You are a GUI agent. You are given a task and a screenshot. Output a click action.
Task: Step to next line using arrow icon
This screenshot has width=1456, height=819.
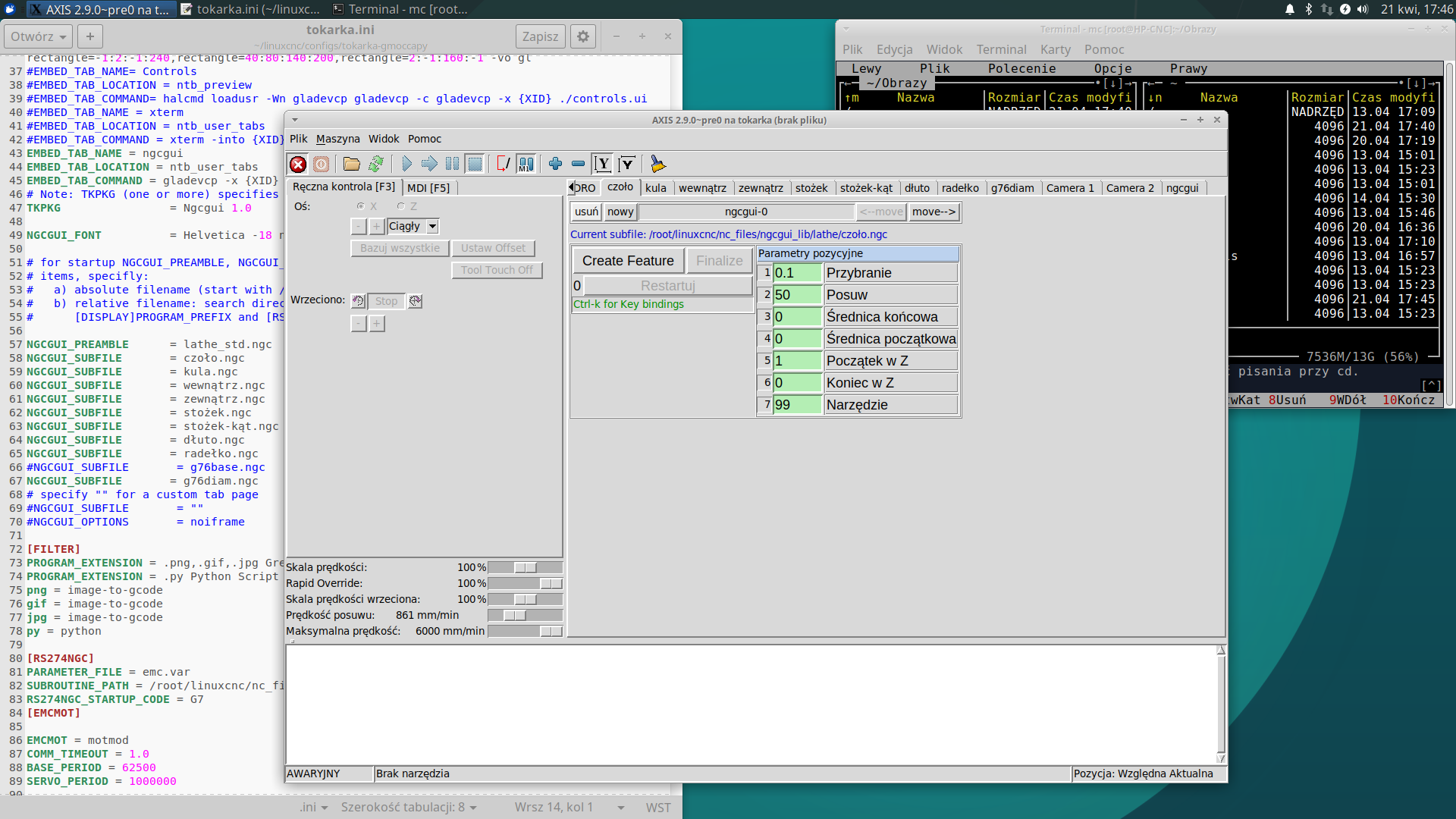(x=429, y=164)
